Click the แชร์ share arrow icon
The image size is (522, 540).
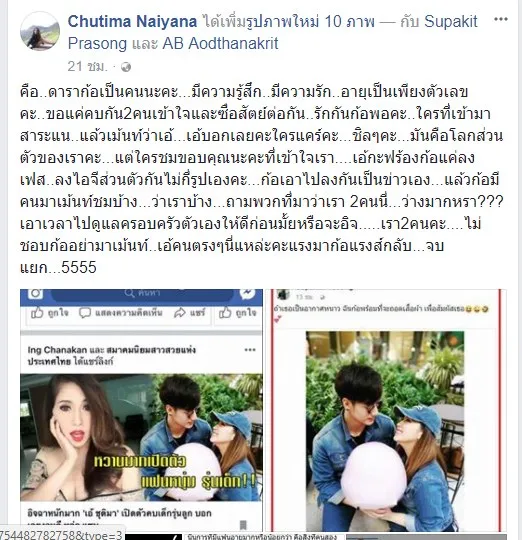(180, 313)
